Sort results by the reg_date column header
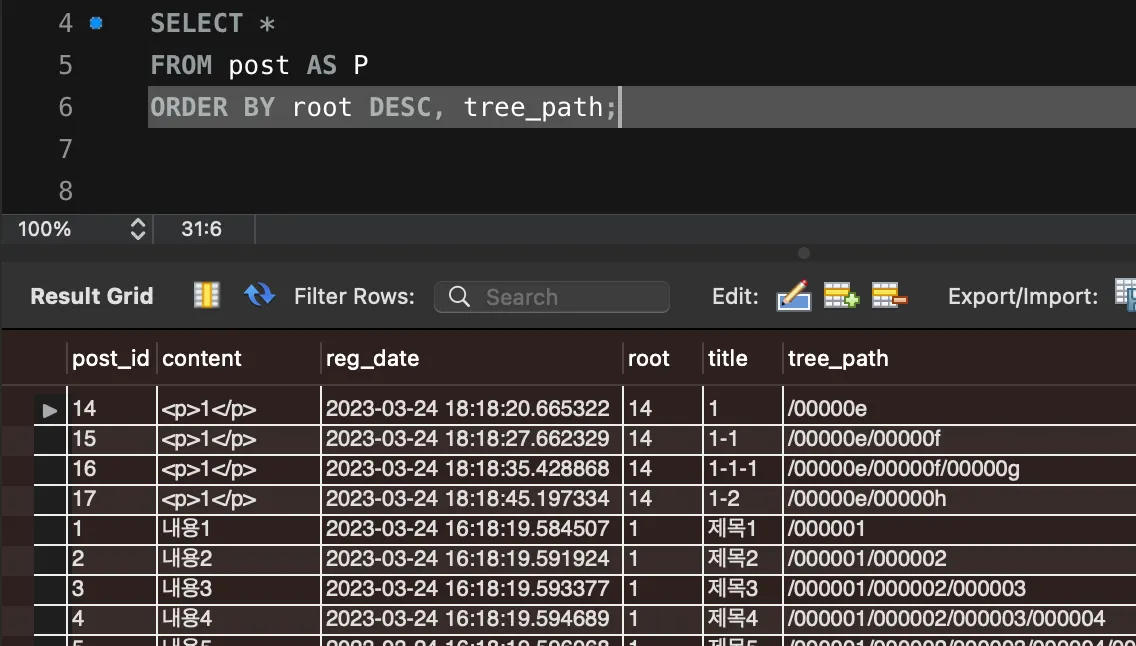The image size is (1136, 646). point(372,358)
